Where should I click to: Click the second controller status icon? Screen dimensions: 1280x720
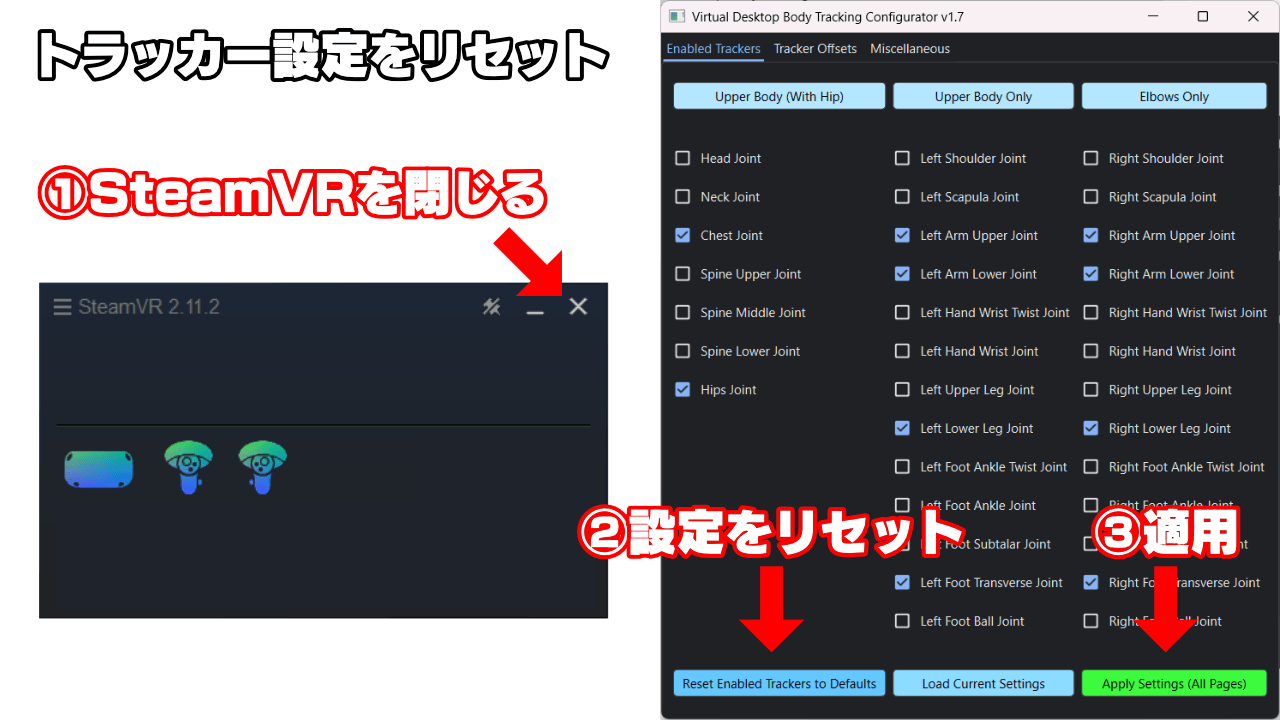pos(263,467)
